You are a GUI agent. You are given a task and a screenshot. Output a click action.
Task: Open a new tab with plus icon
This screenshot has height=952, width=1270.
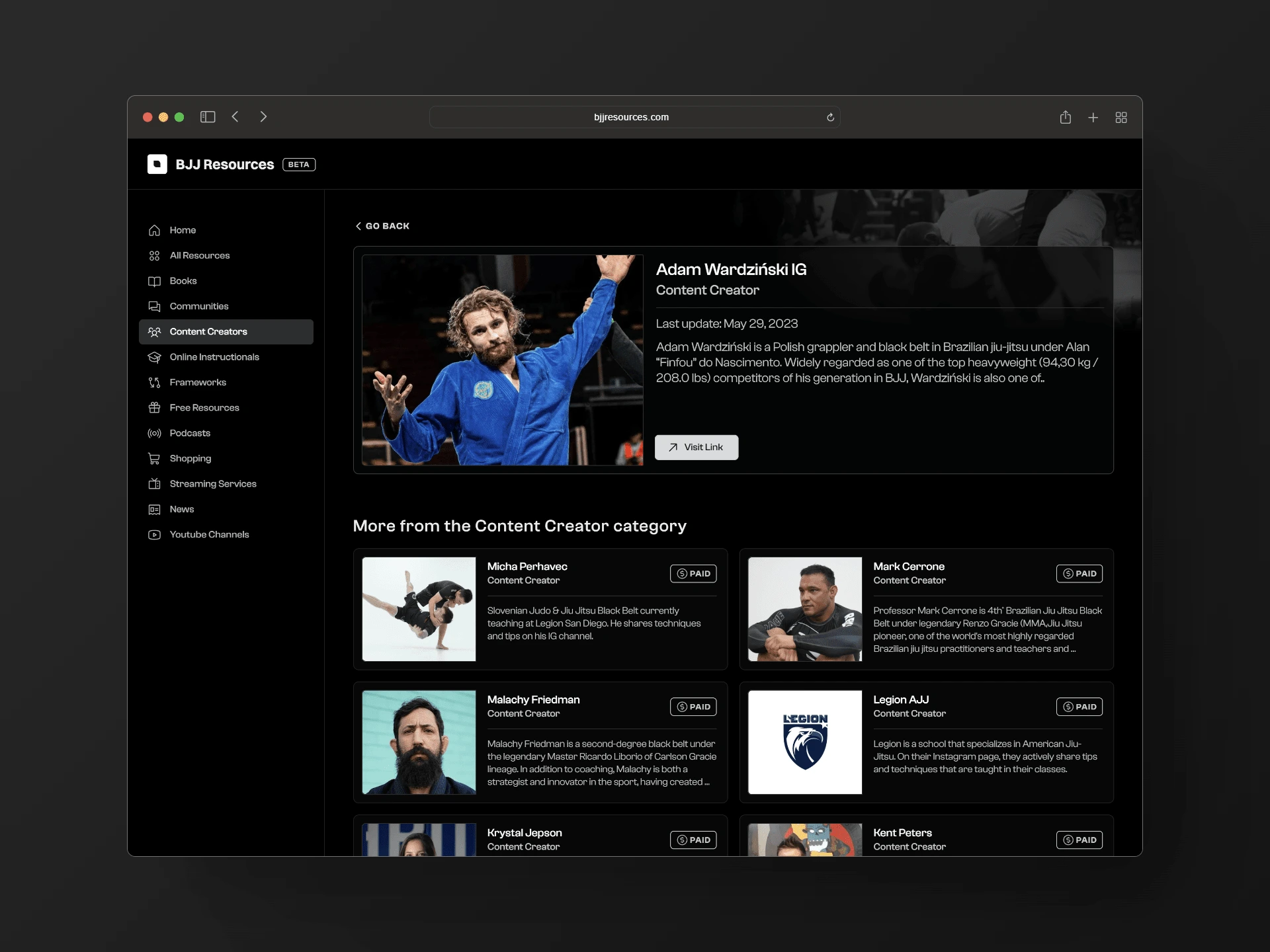[1093, 118]
